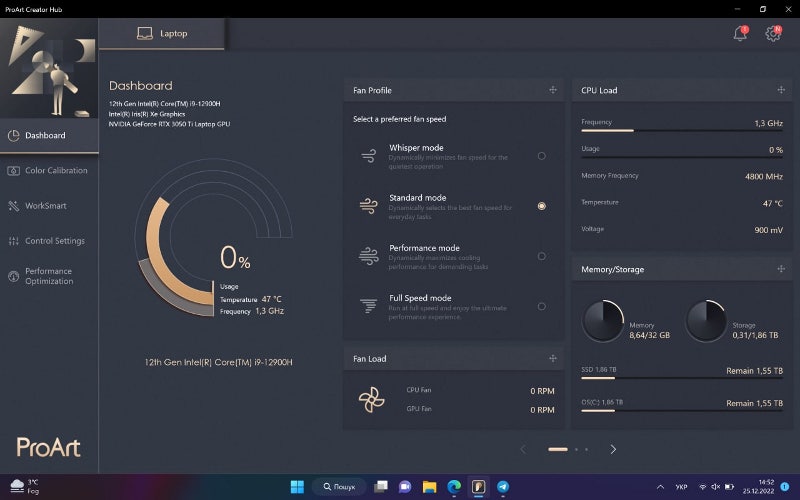Click the Performance Optimization sidebar icon
800x500 pixels.
[14, 276]
